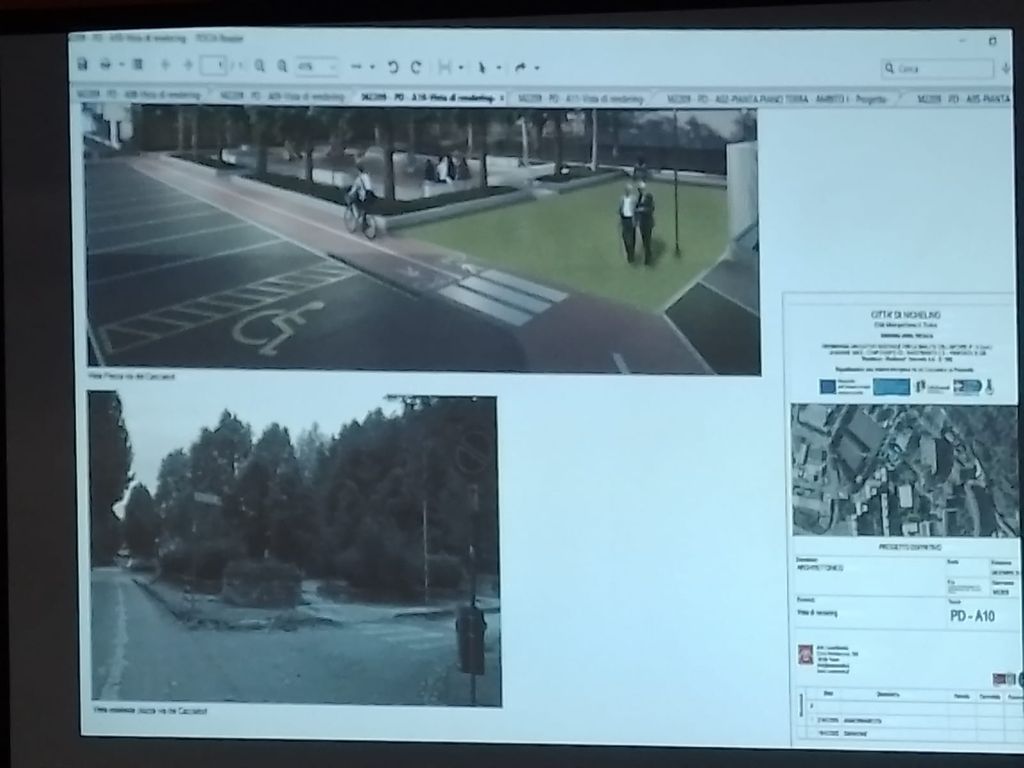Open the dropdown arrow next to print
Image resolution: width=1024 pixels, height=768 pixels.
click(x=121, y=65)
